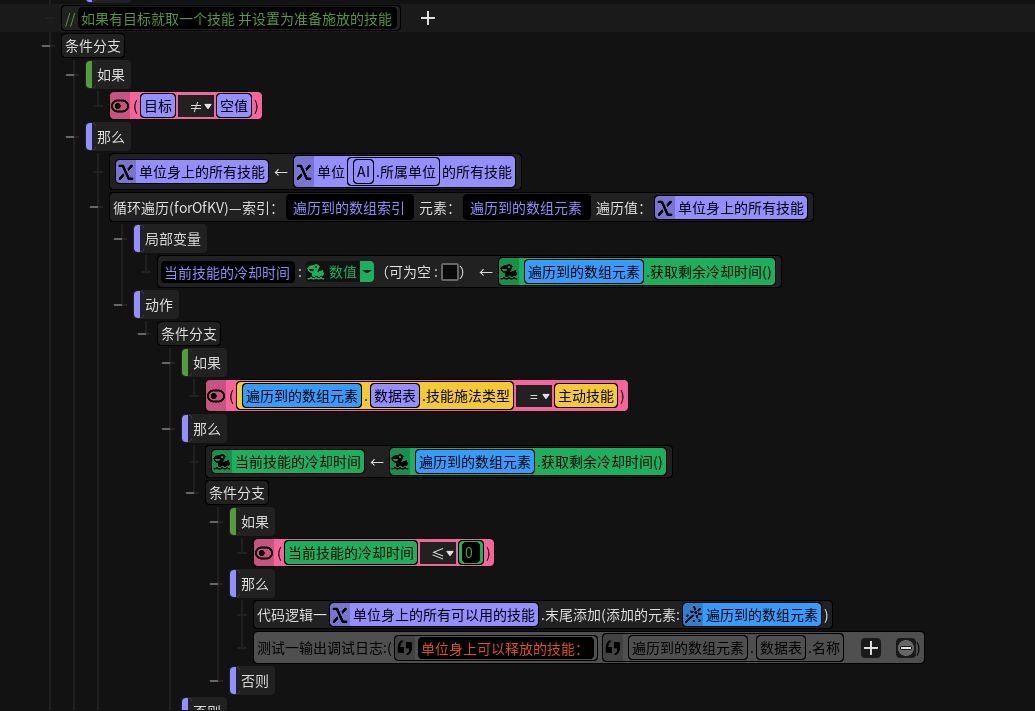Collapse the first 如果 branch
1035x711 pixels.
(71, 75)
